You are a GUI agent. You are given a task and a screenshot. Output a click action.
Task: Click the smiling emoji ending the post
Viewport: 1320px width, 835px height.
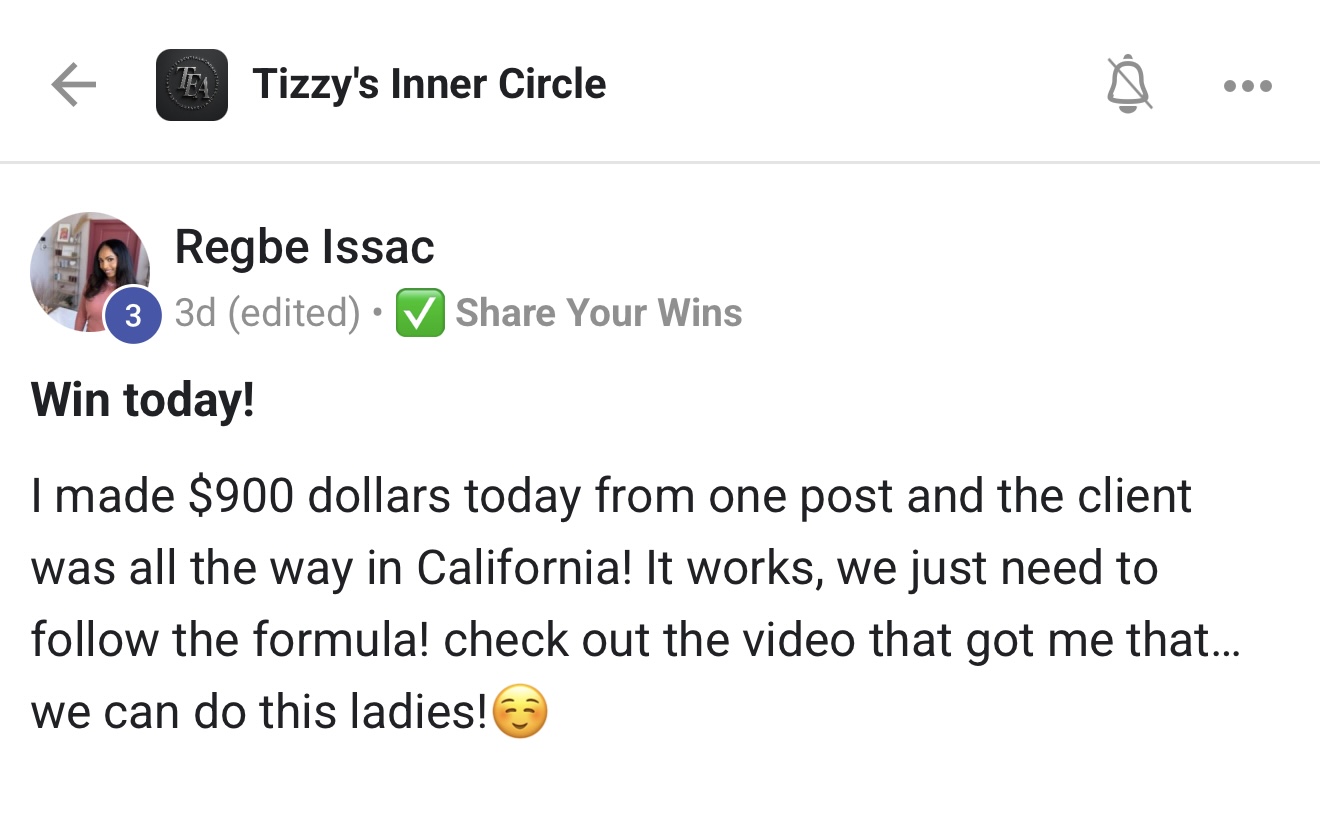(521, 713)
